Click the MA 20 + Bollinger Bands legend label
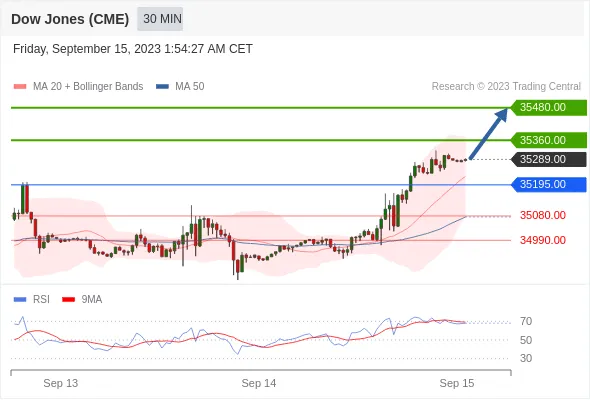The image size is (590, 400). tap(88, 87)
